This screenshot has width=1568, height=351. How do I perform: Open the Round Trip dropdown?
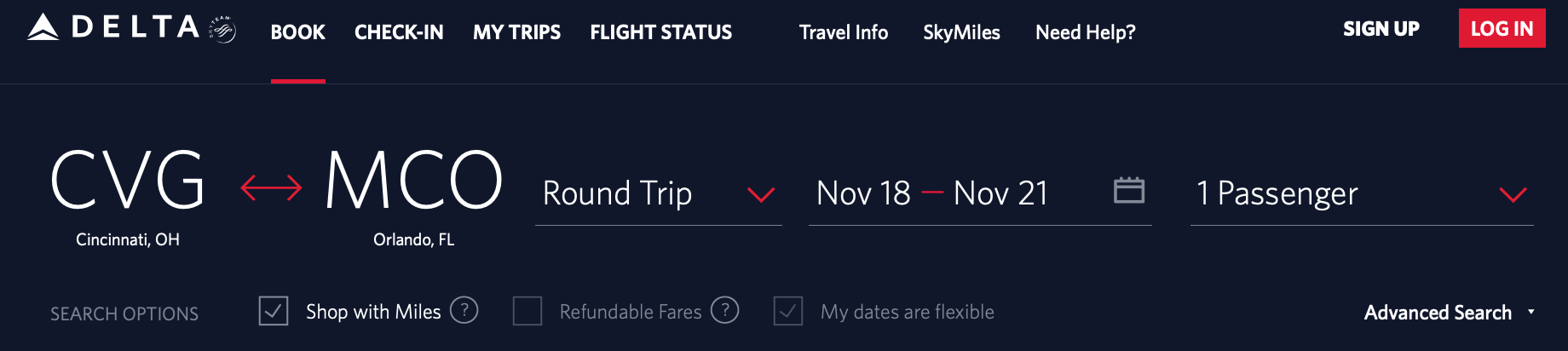658,194
